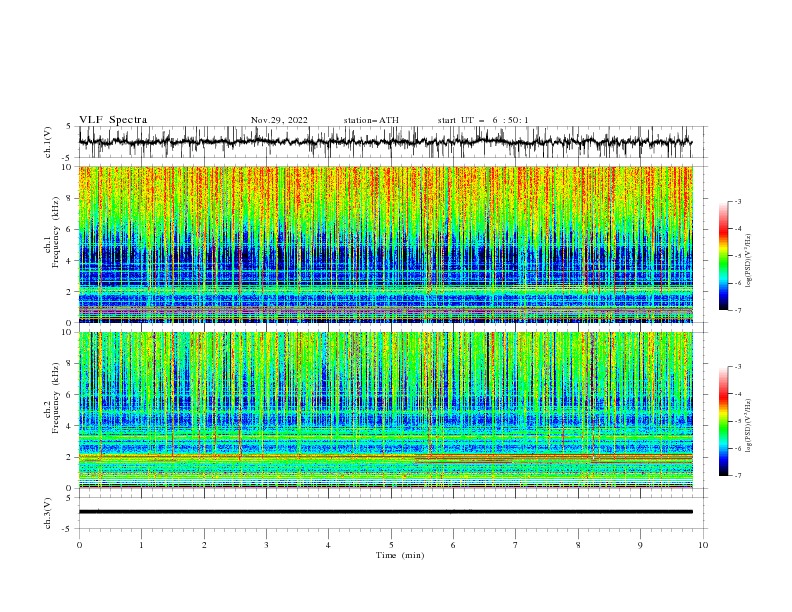
Task: Click the ch.2 "Frequency (kHz)" axis label
Action: [x=55, y=398]
